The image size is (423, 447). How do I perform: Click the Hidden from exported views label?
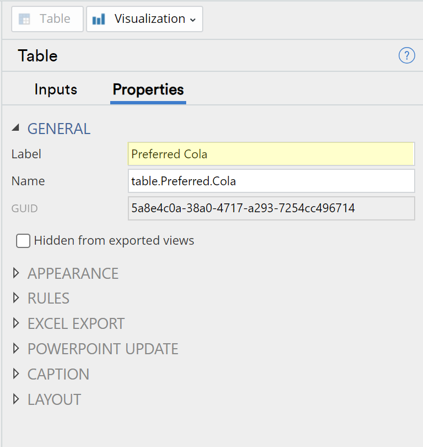pyautogui.click(x=114, y=240)
